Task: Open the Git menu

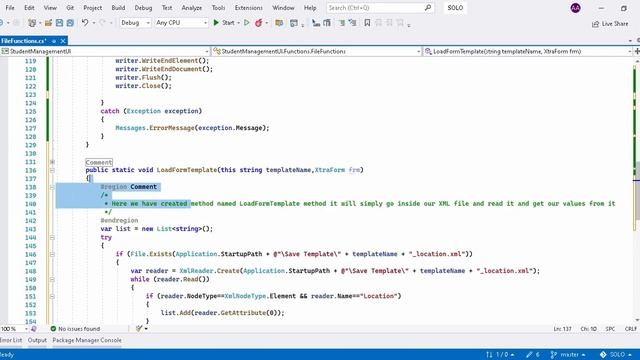Action: click(70, 8)
